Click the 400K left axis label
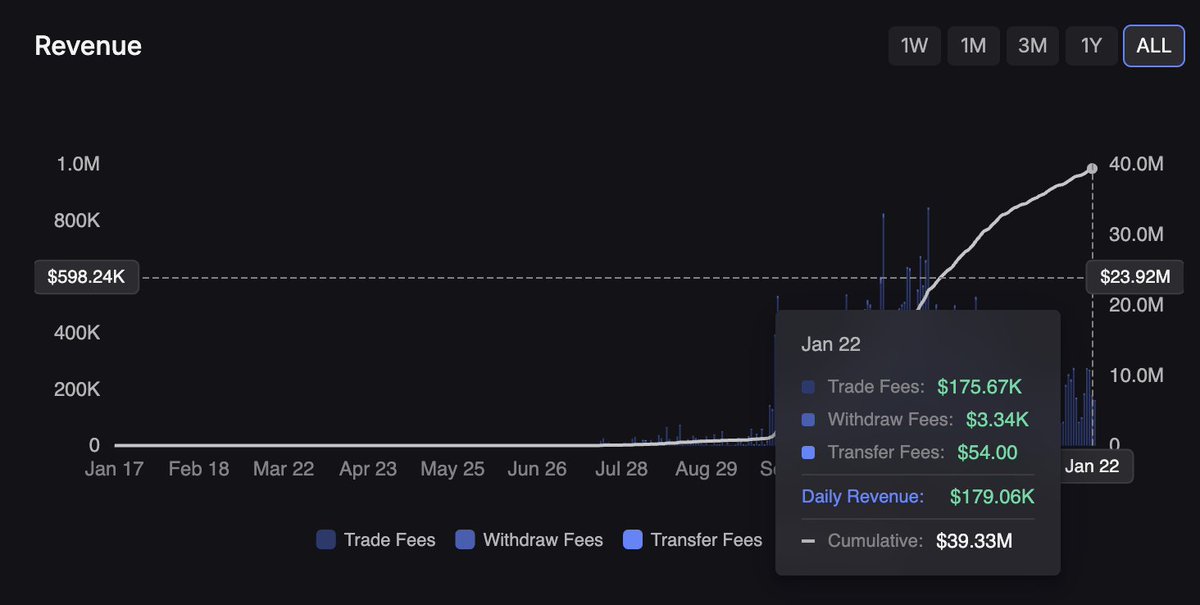The image size is (1200, 605). pyautogui.click(x=76, y=333)
